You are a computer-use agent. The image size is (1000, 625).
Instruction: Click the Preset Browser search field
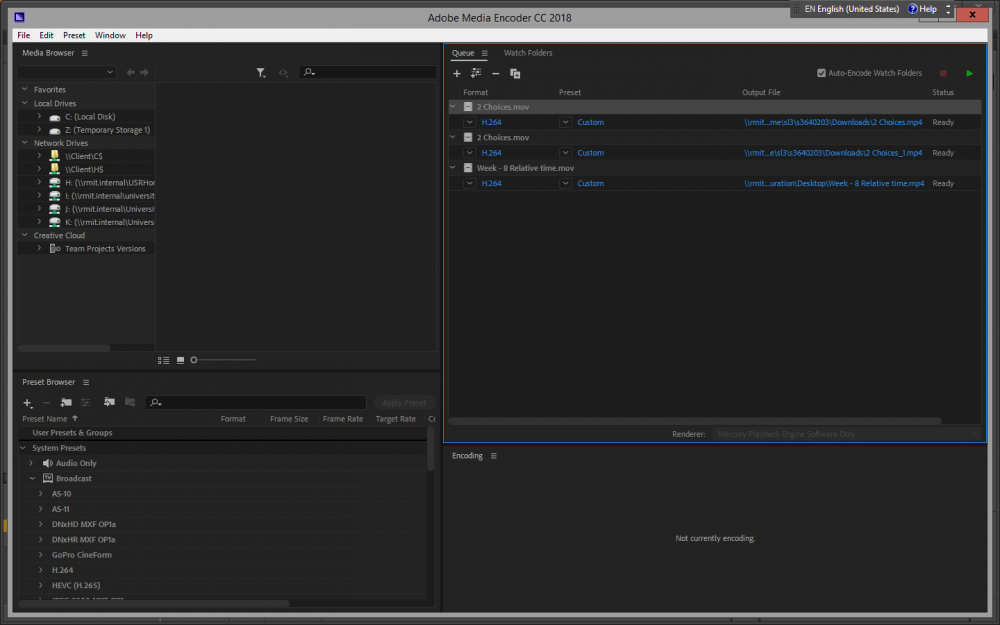(256, 402)
